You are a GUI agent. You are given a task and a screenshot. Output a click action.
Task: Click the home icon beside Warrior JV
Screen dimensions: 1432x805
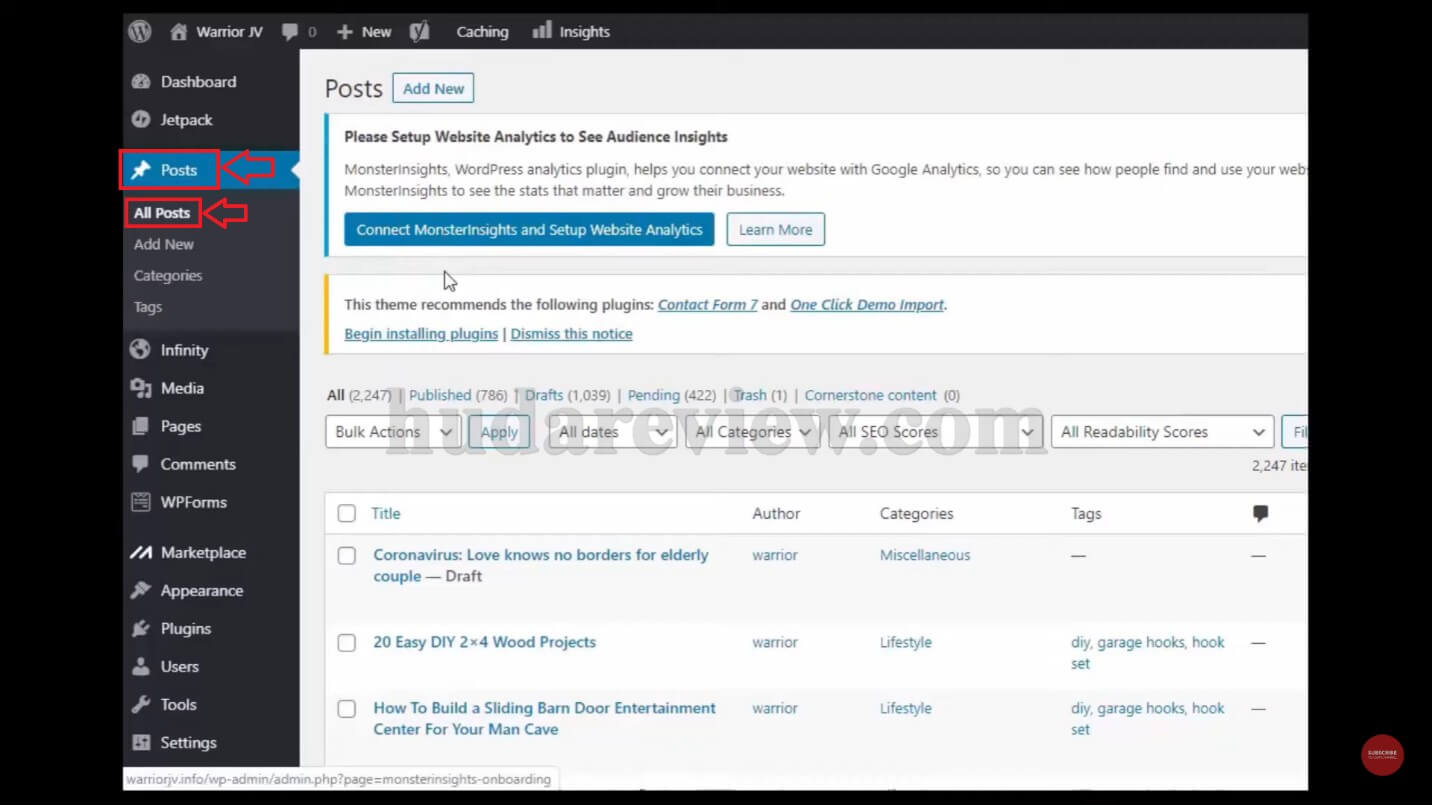click(179, 32)
